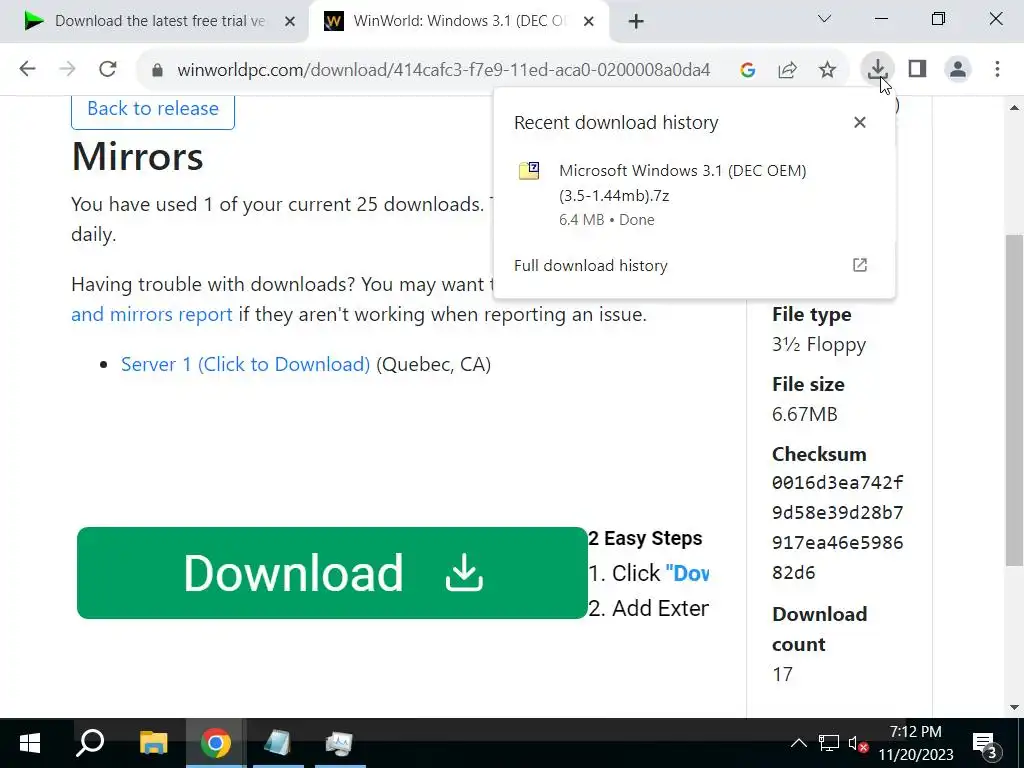View site security lock information
The height and width of the screenshot is (768, 1024).
pyautogui.click(x=157, y=70)
